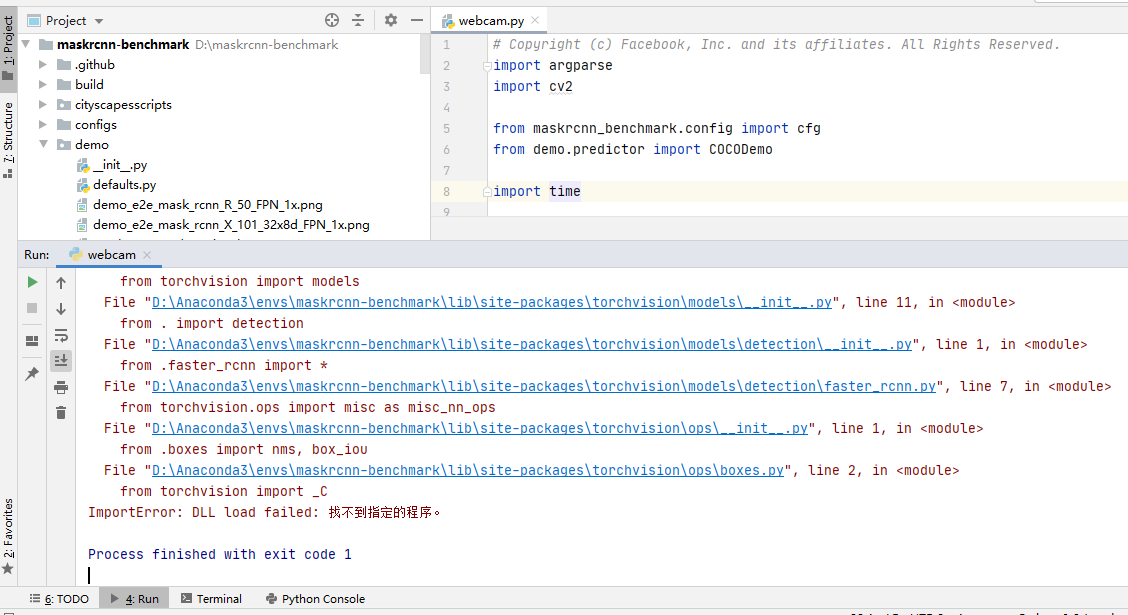The height and width of the screenshot is (615, 1128).
Task: Expand the .github folder
Action: point(43,65)
